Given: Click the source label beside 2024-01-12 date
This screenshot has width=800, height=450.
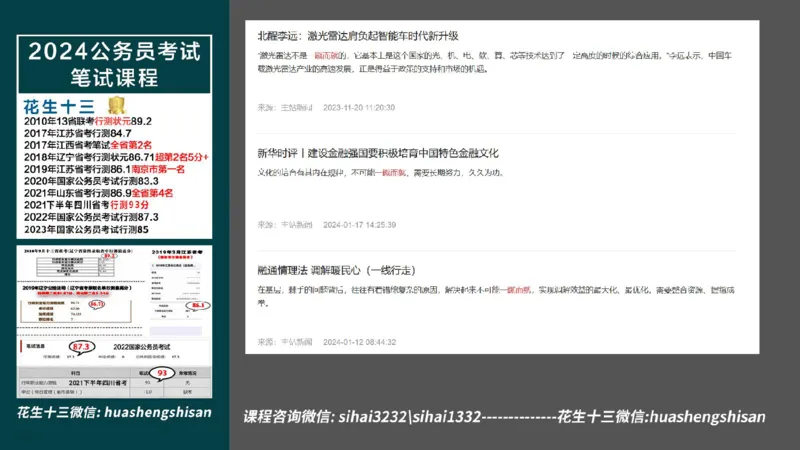Looking at the screenshot, I should tap(285, 342).
